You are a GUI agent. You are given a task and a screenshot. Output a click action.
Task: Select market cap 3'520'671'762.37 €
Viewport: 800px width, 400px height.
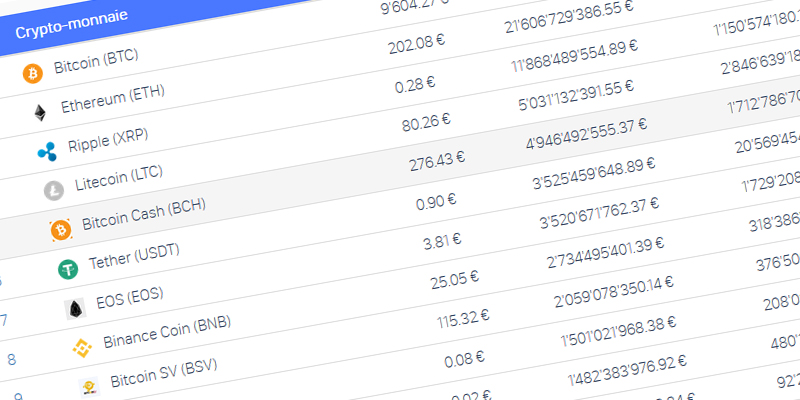click(x=599, y=214)
